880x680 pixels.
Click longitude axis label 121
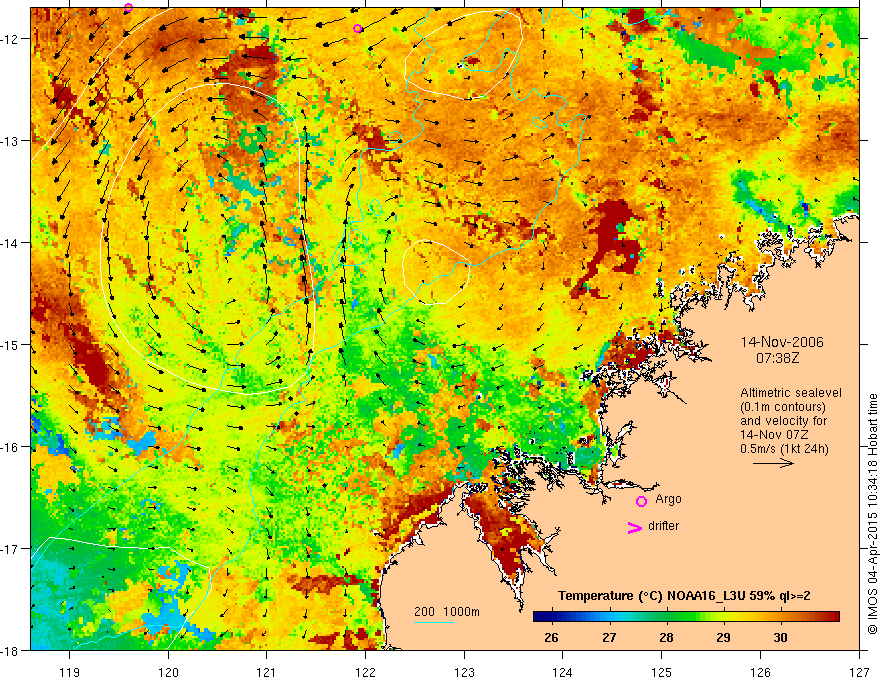[x=267, y=672]
